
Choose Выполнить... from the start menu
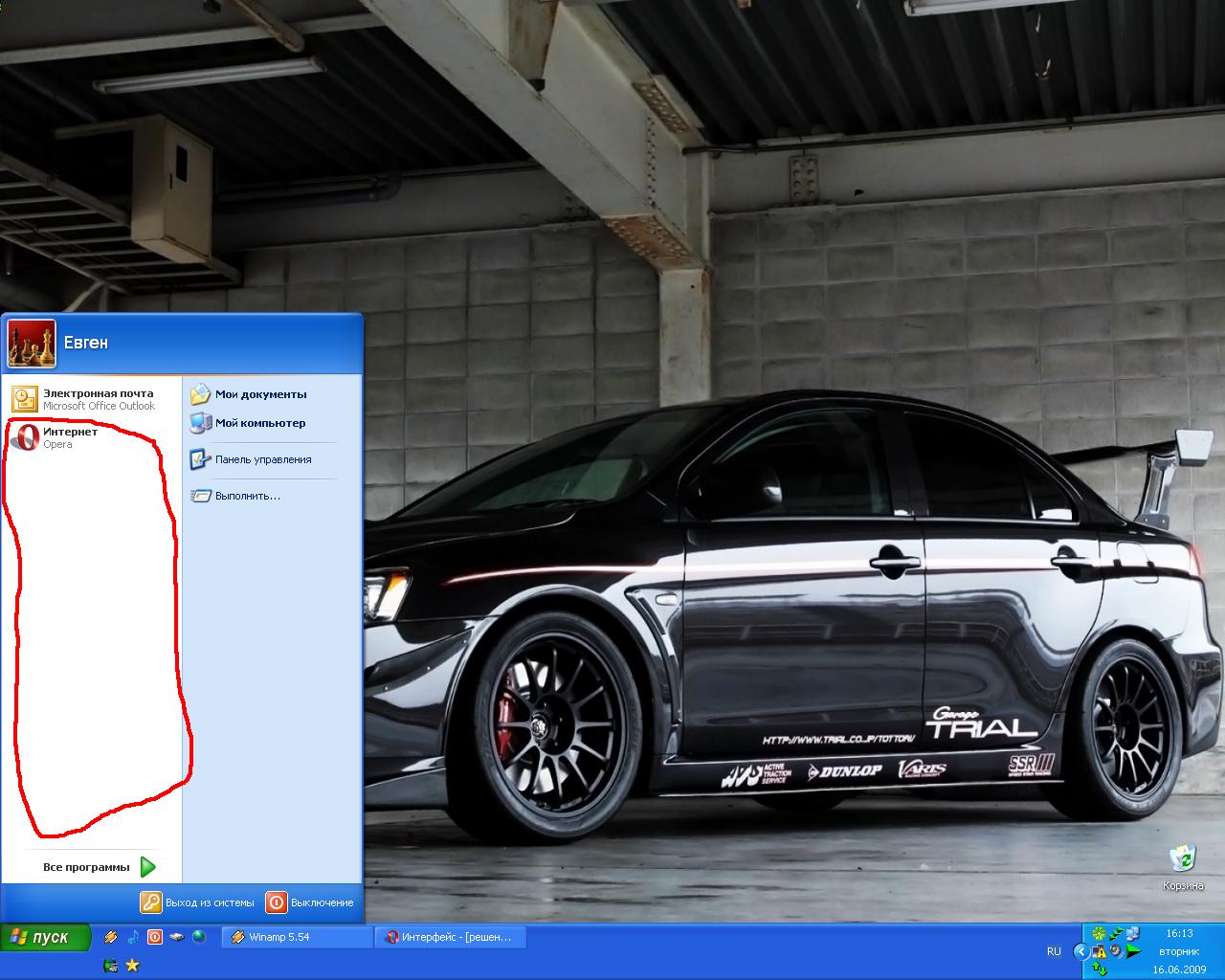[x=237, y=496]
